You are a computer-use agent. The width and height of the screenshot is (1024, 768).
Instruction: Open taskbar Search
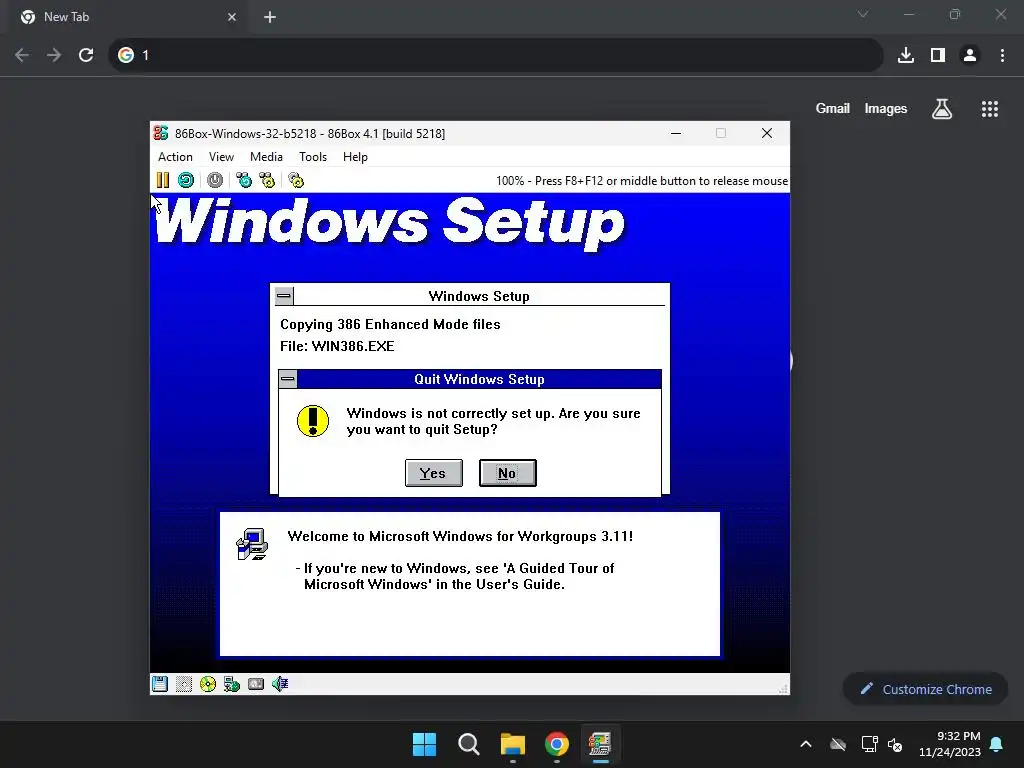click(469, 744)
